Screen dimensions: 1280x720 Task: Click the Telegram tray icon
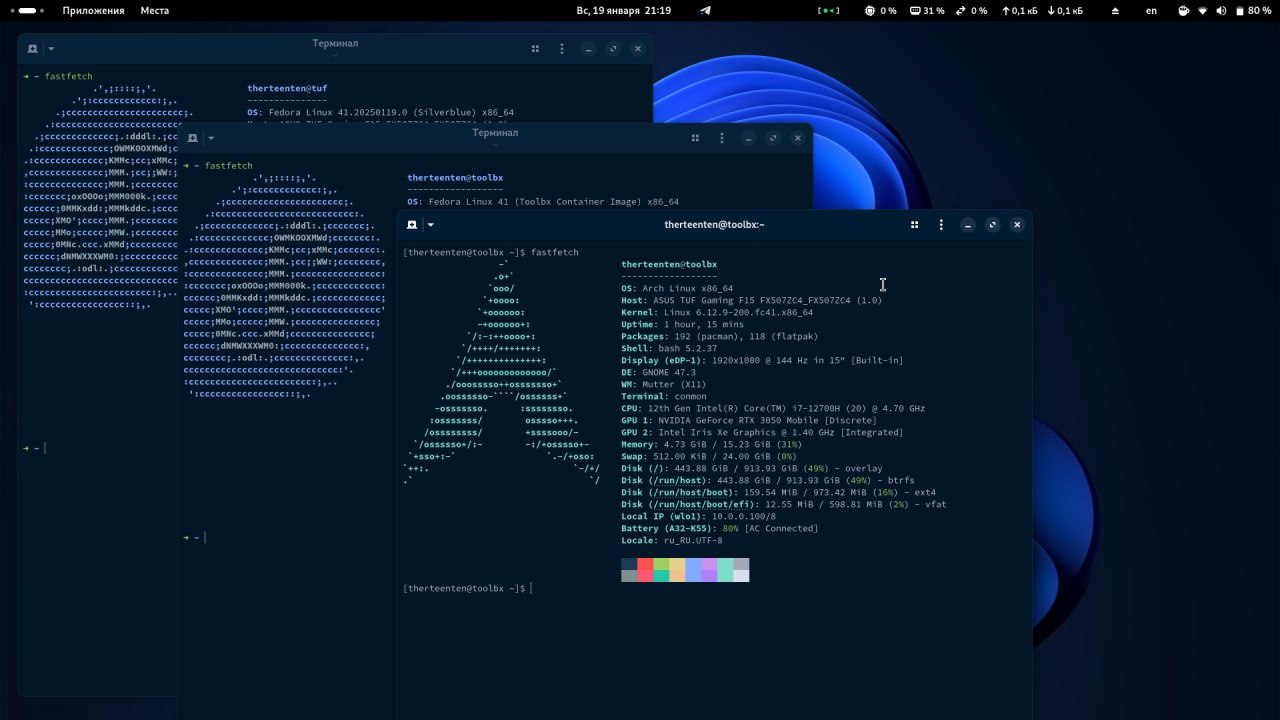tap(705, 10)
